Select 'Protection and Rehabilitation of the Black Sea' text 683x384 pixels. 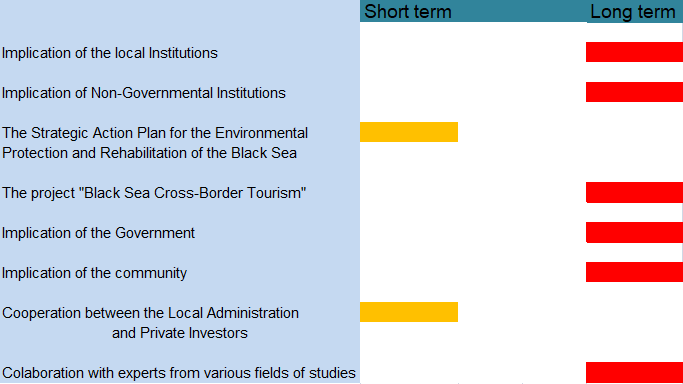coord(149,153)
